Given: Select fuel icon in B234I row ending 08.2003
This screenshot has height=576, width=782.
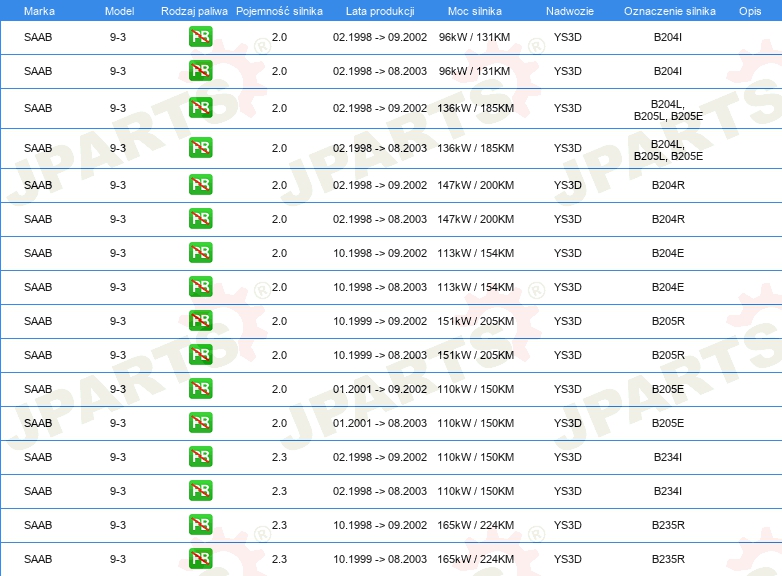Looking at the screenshot, I should coord(200,491).
